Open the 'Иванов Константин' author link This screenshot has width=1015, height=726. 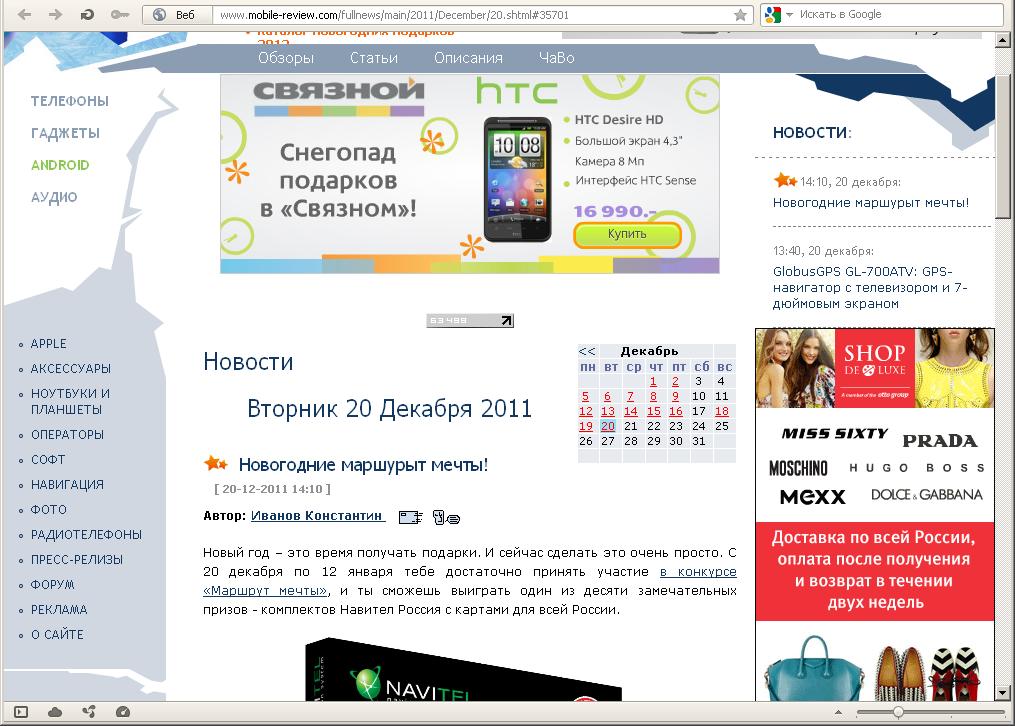[x=317, y=516]
